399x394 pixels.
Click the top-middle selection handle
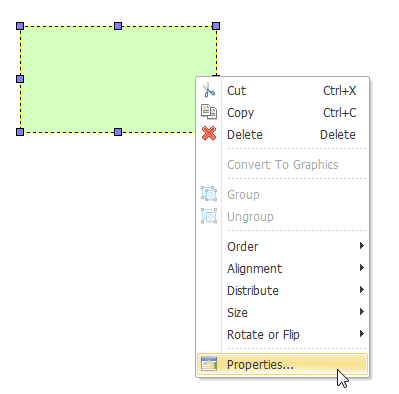pyautogui.click(x=118, y=26)
